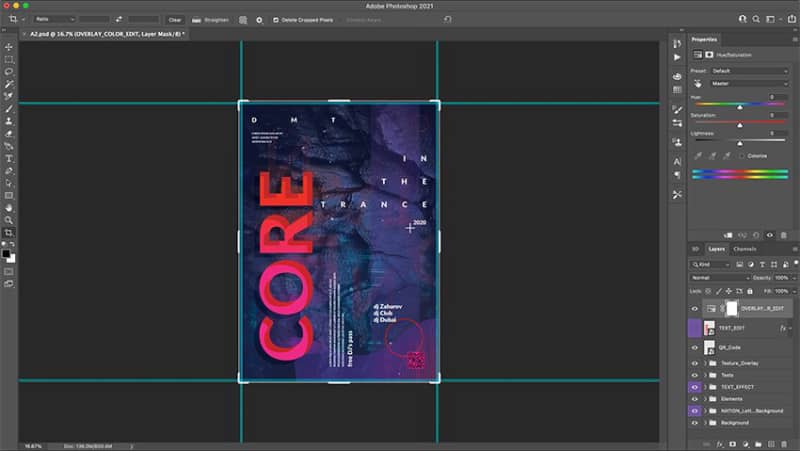Open the crop Ratio dropdown
Screen dimensions: 800x451
[55, 19]
